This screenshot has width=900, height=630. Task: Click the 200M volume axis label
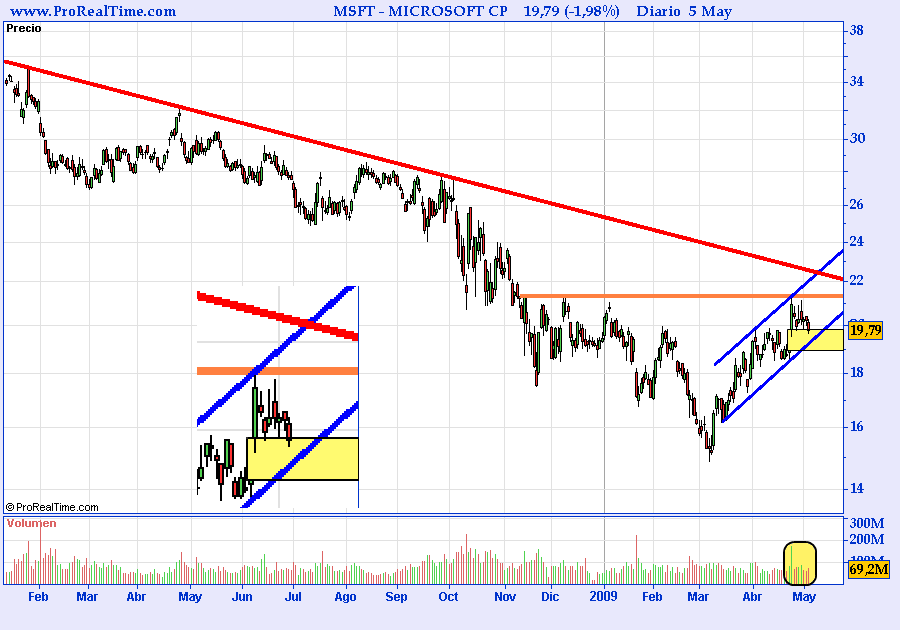click(867, 539)
